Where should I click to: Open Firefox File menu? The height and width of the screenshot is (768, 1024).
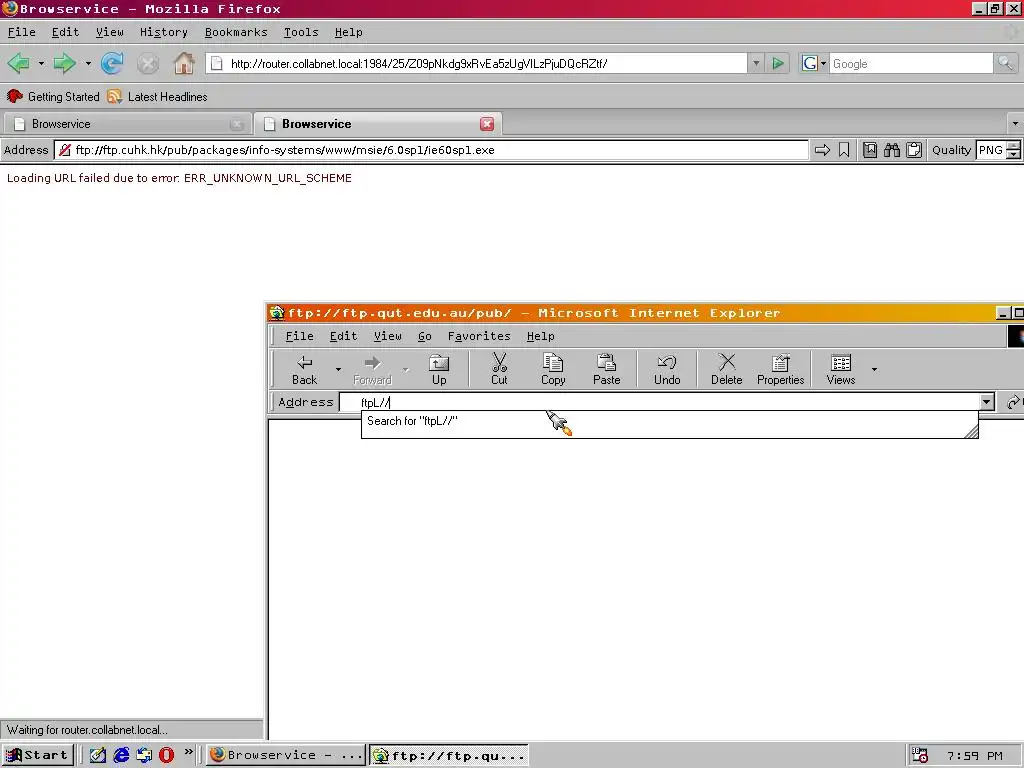[x=22, y=32]
